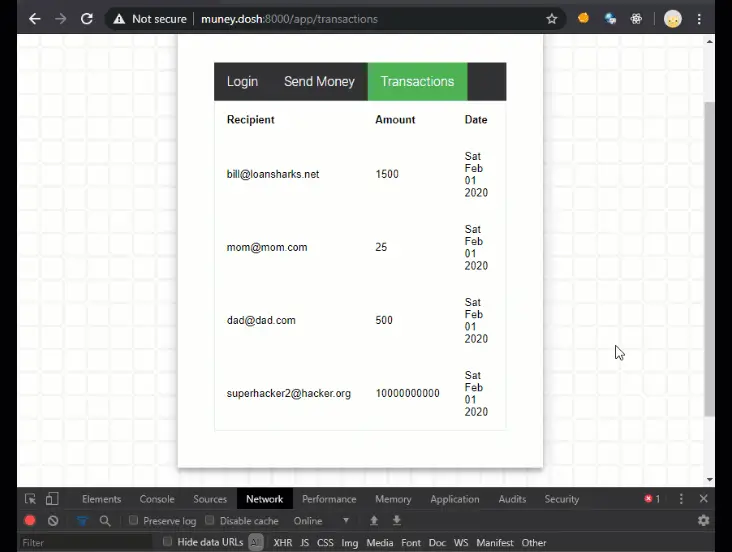
Task: Filter requests by Media type
Action: [380, 543]
